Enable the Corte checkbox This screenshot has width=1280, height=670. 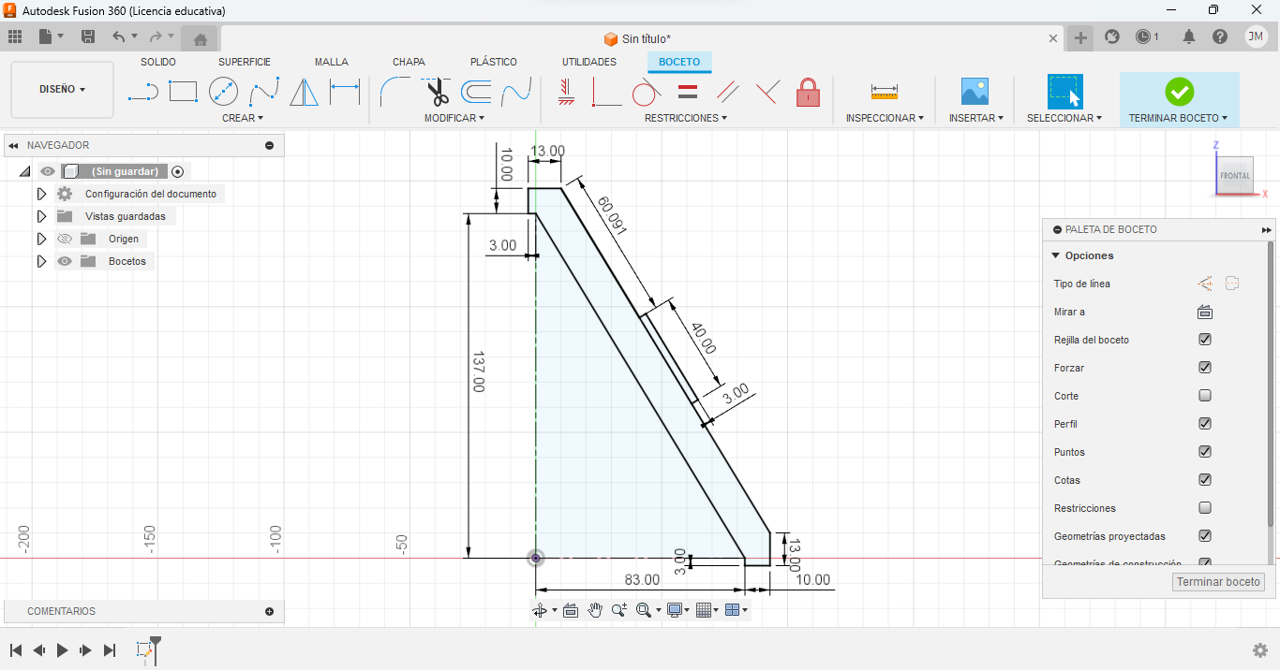point(1205,396)
